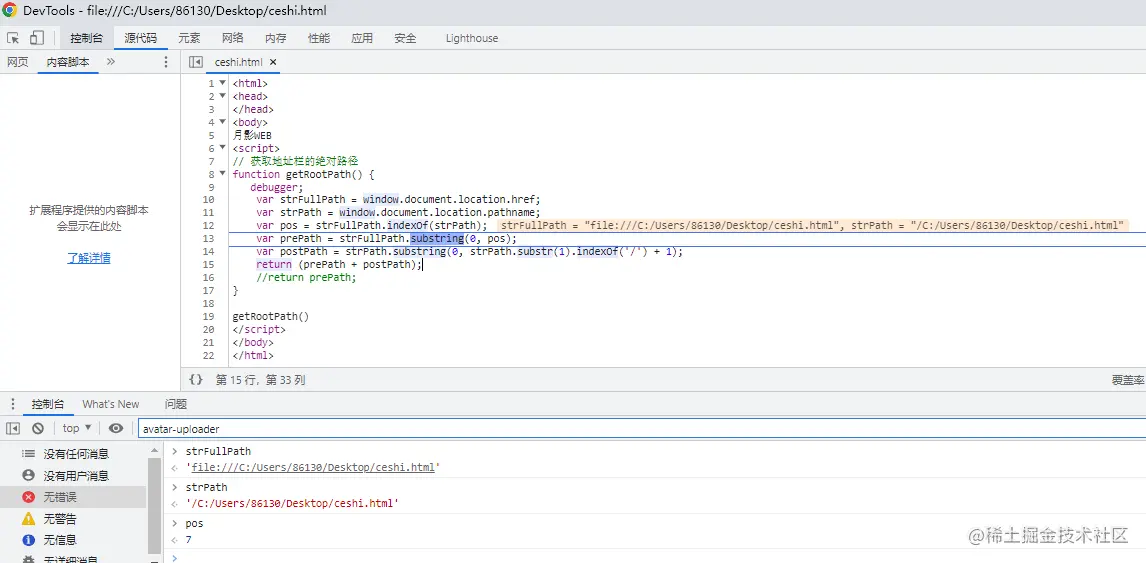Click the console sidebar scrollbar
Screen dimensions: 1146x563
154,505
